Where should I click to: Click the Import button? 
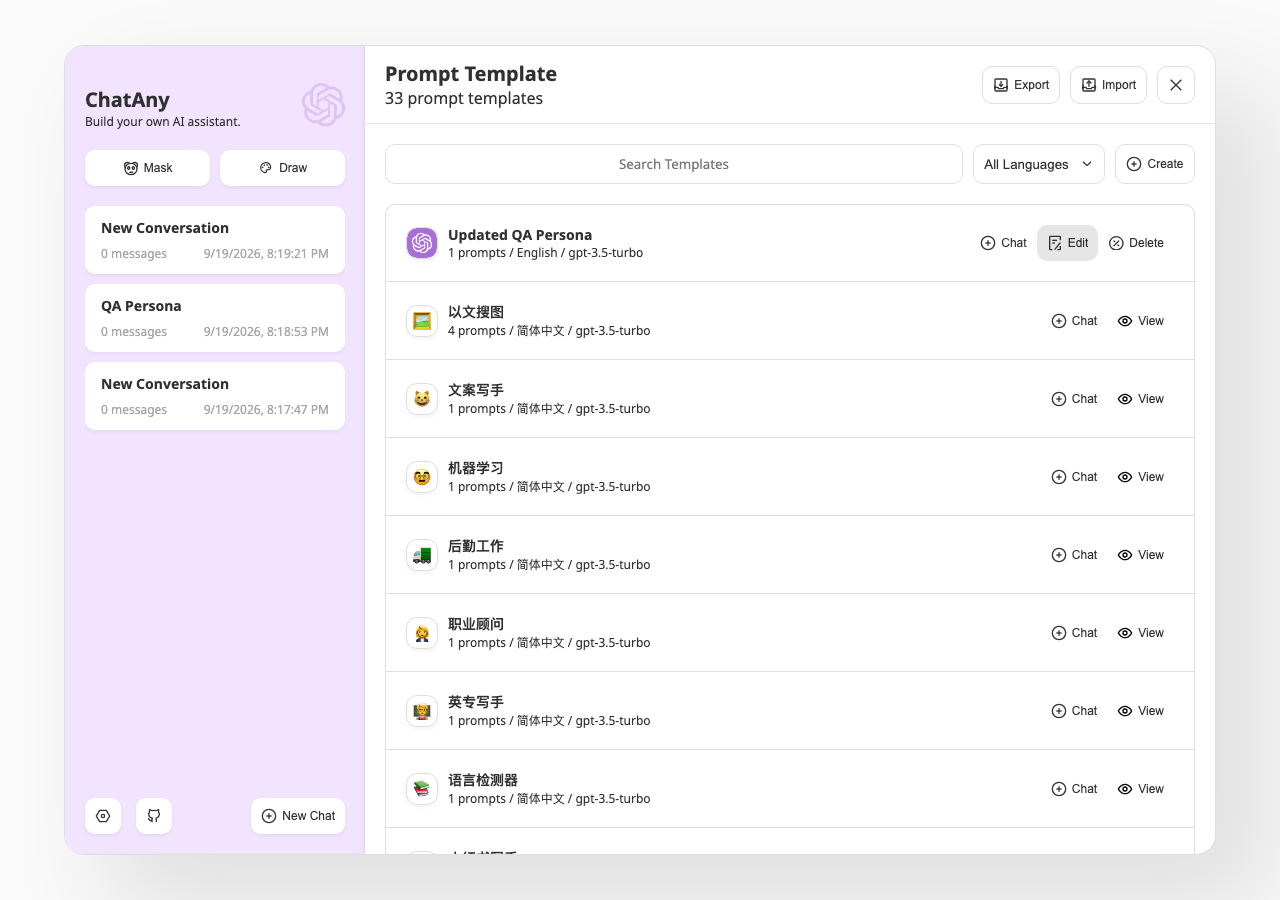(x=1108, y=85)
